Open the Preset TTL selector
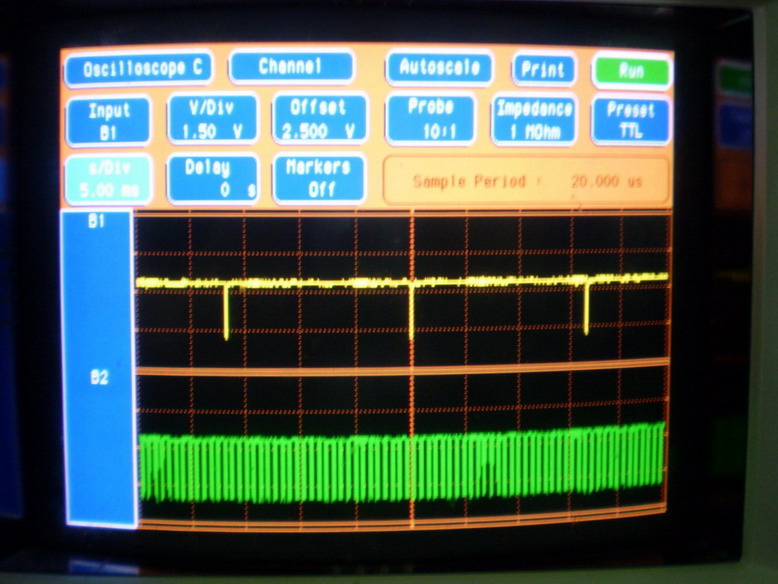This screenshot has height=584, width=778. [631, 120]
